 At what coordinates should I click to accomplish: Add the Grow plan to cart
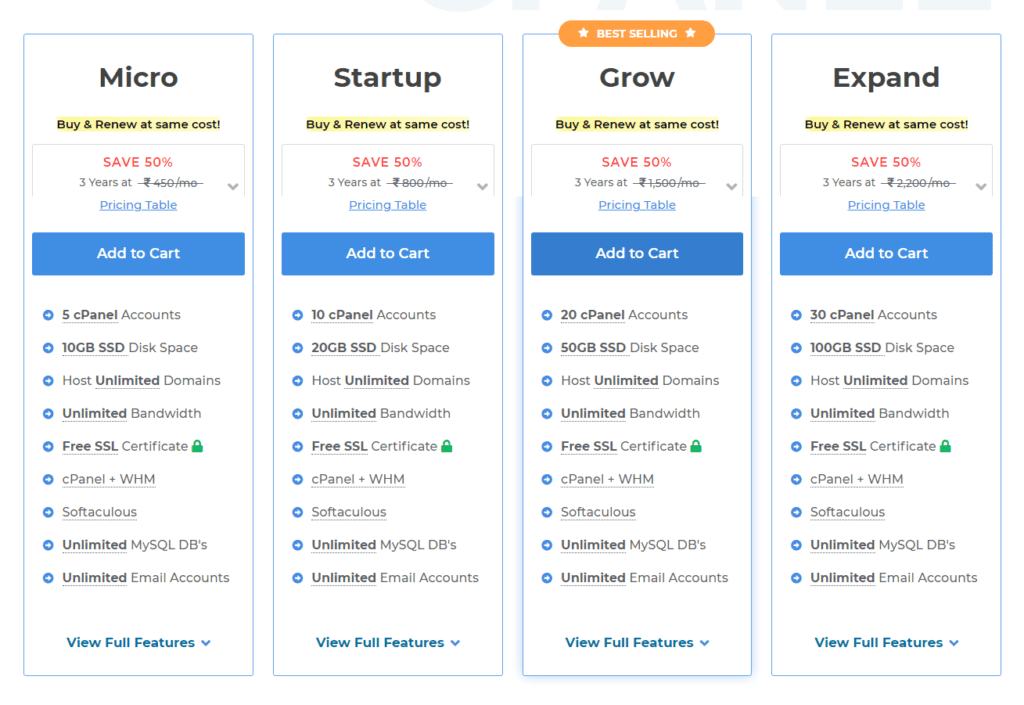point(637,253)
